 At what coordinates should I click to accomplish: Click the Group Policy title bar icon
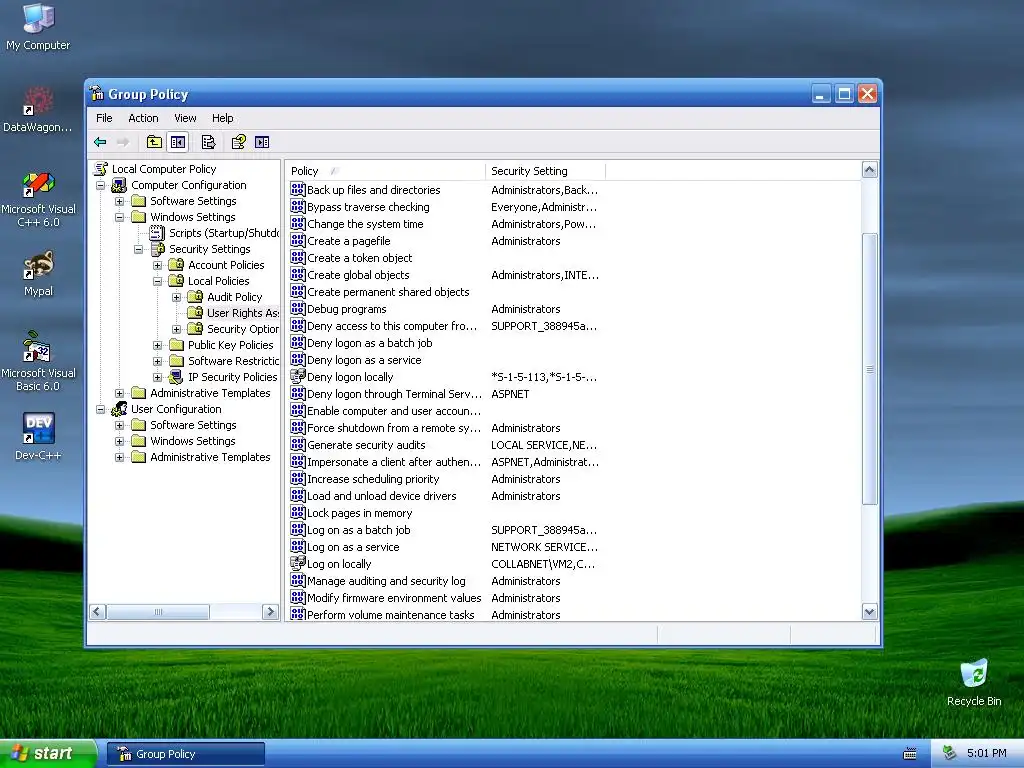click(97, 94)
